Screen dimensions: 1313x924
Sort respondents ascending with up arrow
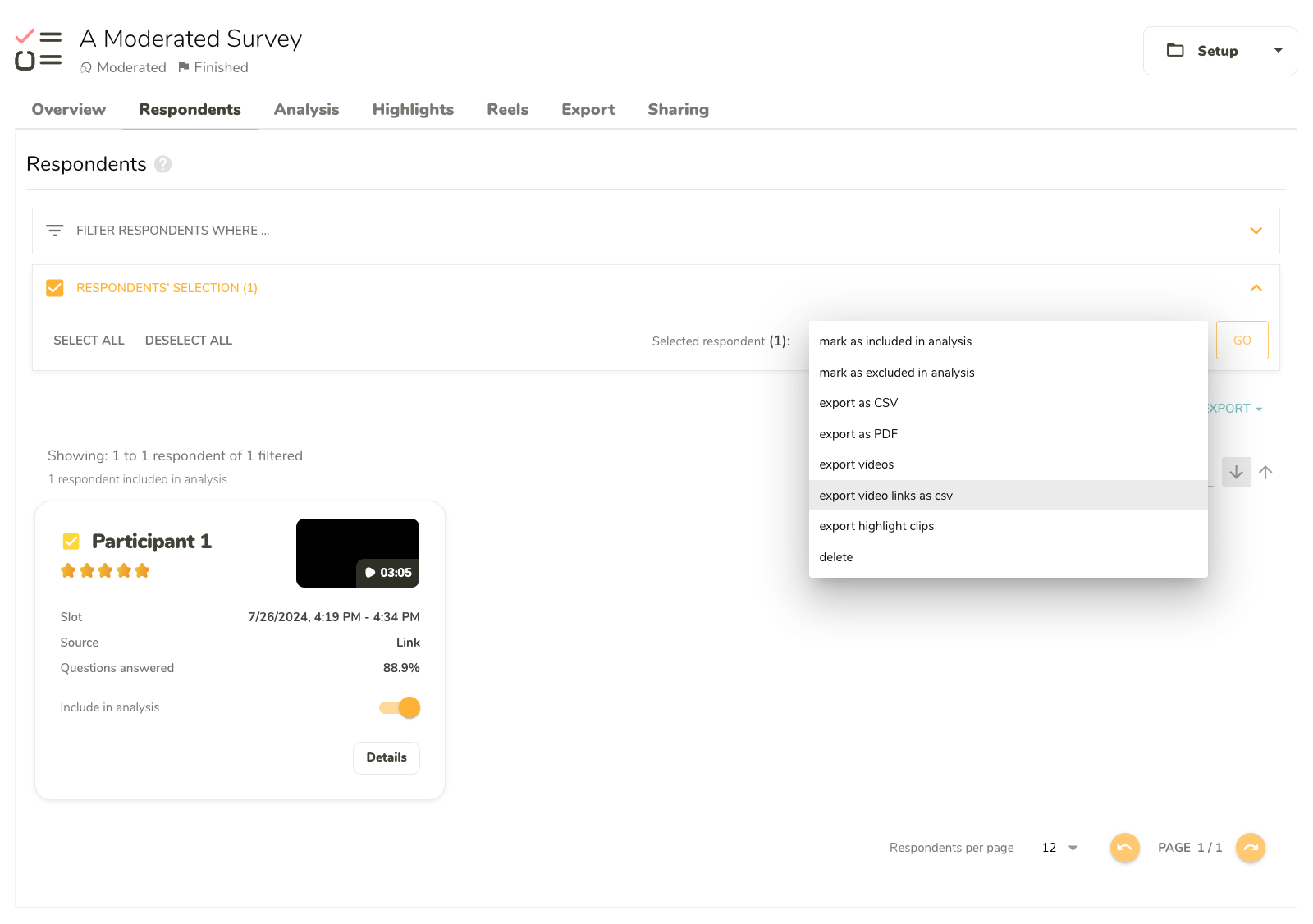[1265, 472]
